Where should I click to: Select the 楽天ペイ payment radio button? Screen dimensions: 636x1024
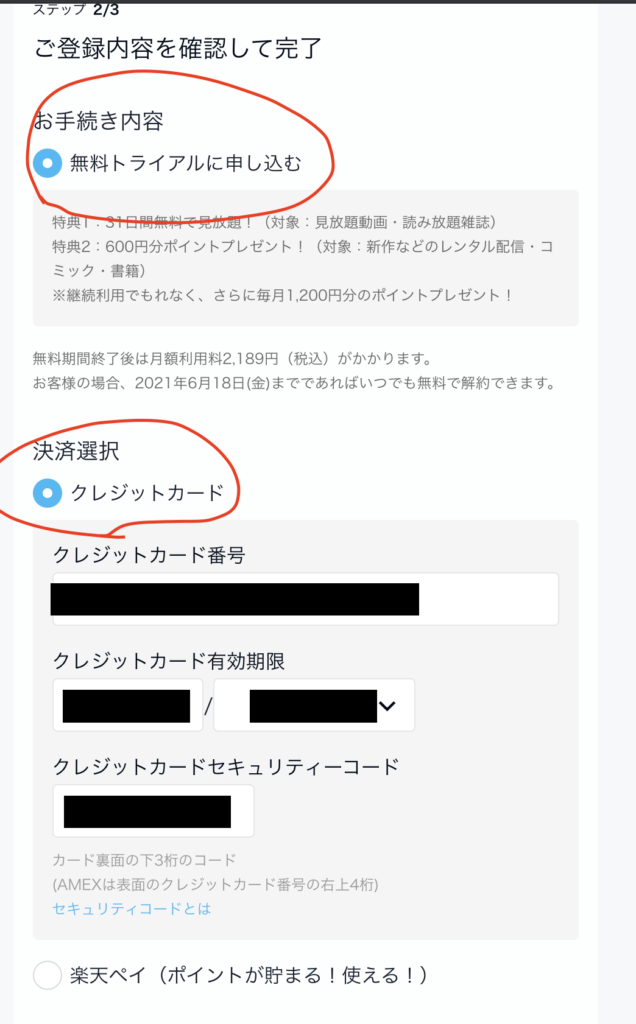pos(48,975)
